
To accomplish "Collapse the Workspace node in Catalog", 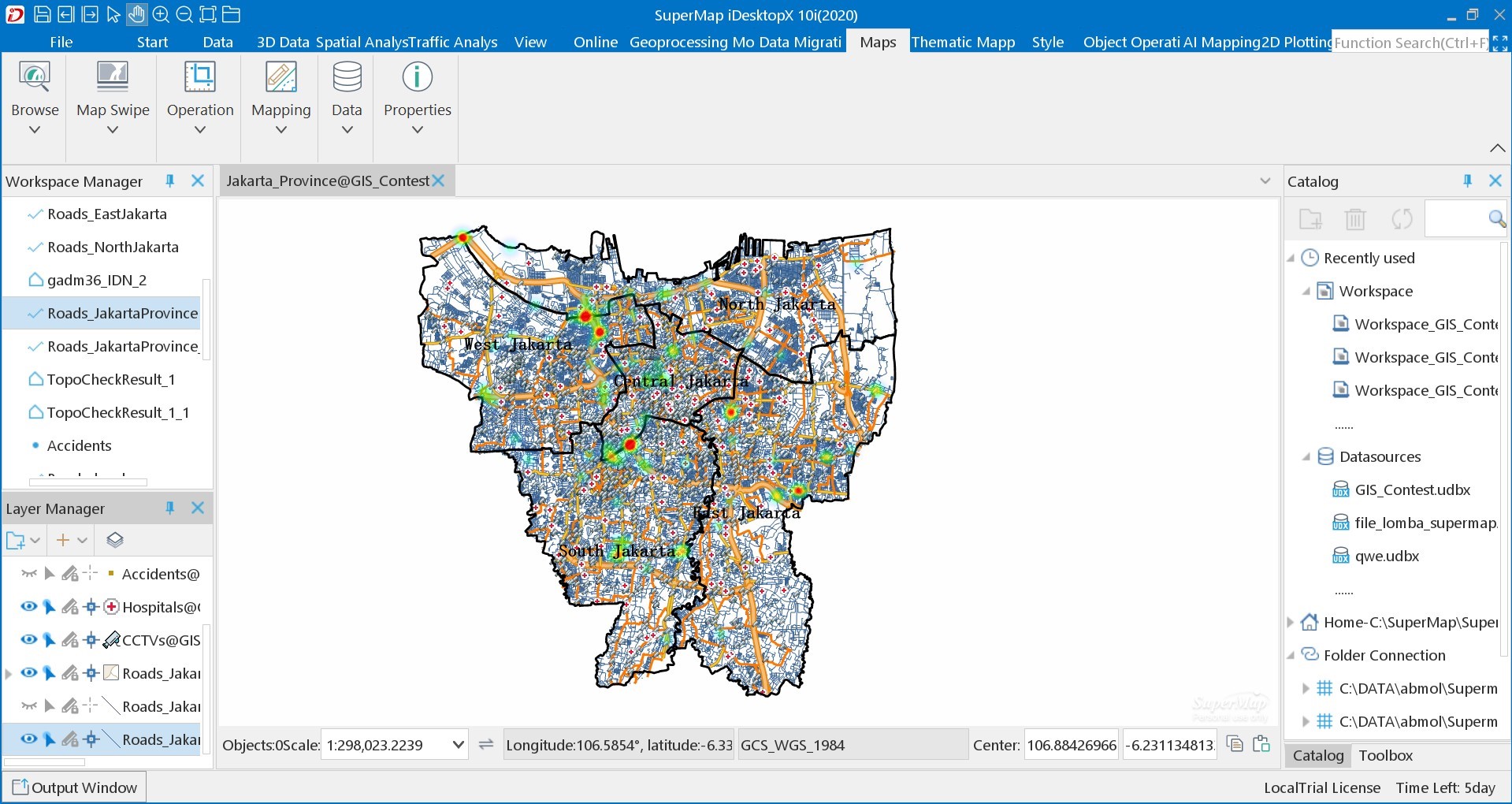I will point(1306,292).
